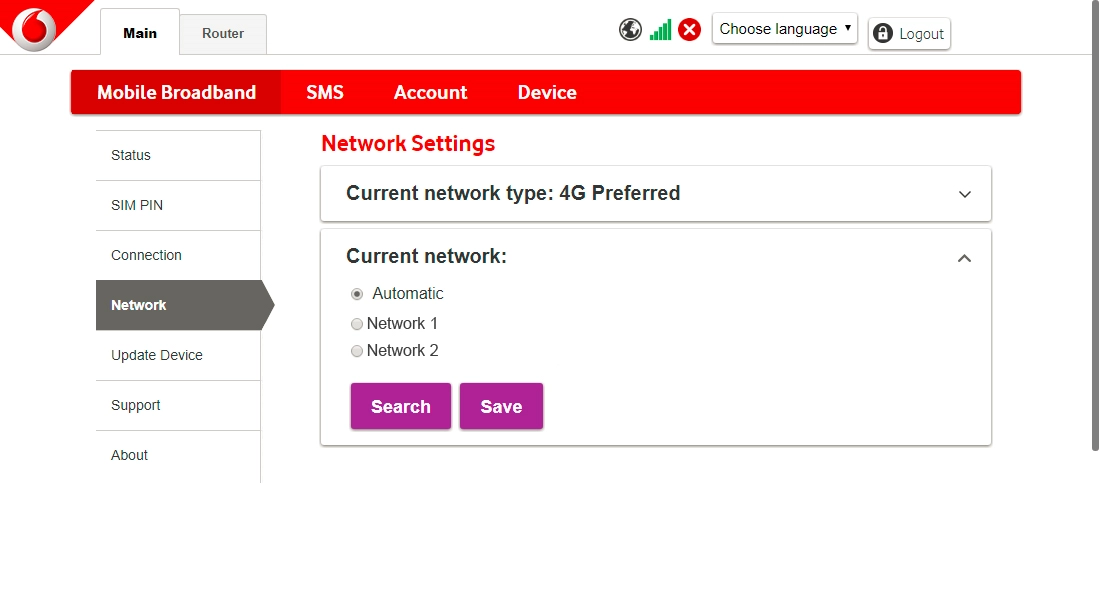This screenshot has height=608, width=1099.
Task: Open the Account menu
Action: tap(430, 92)
